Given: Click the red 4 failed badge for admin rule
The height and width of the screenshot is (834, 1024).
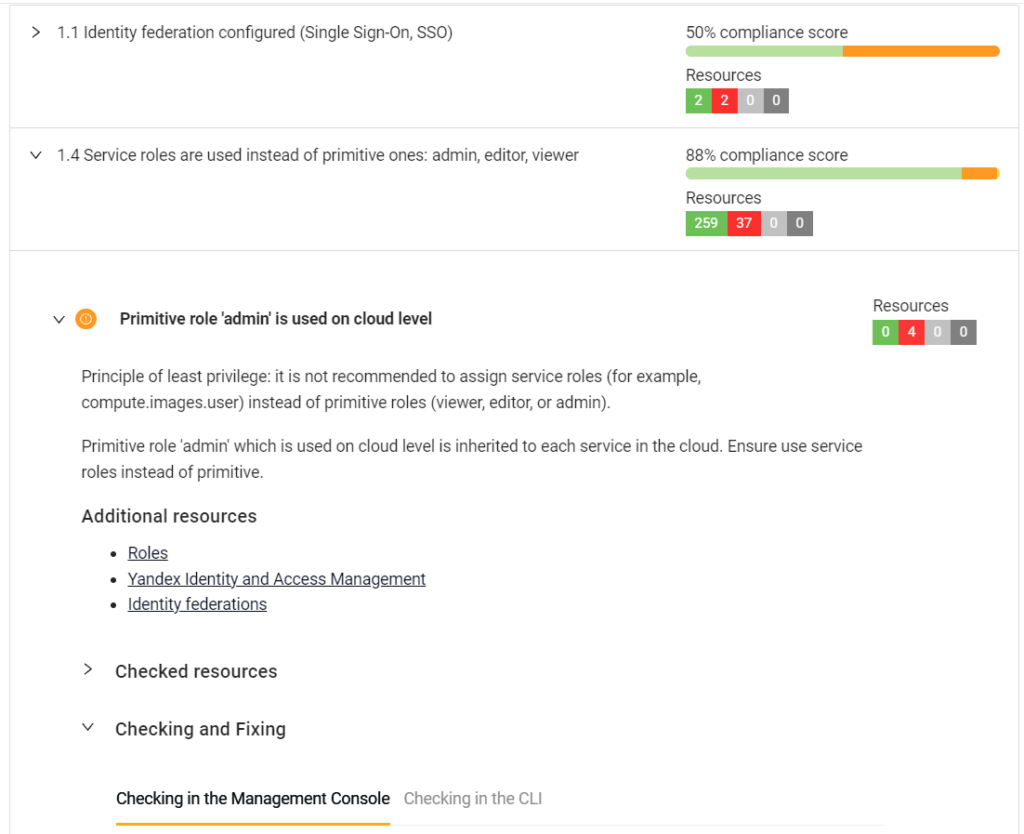Looking at the screenshot, I should 911,332.
